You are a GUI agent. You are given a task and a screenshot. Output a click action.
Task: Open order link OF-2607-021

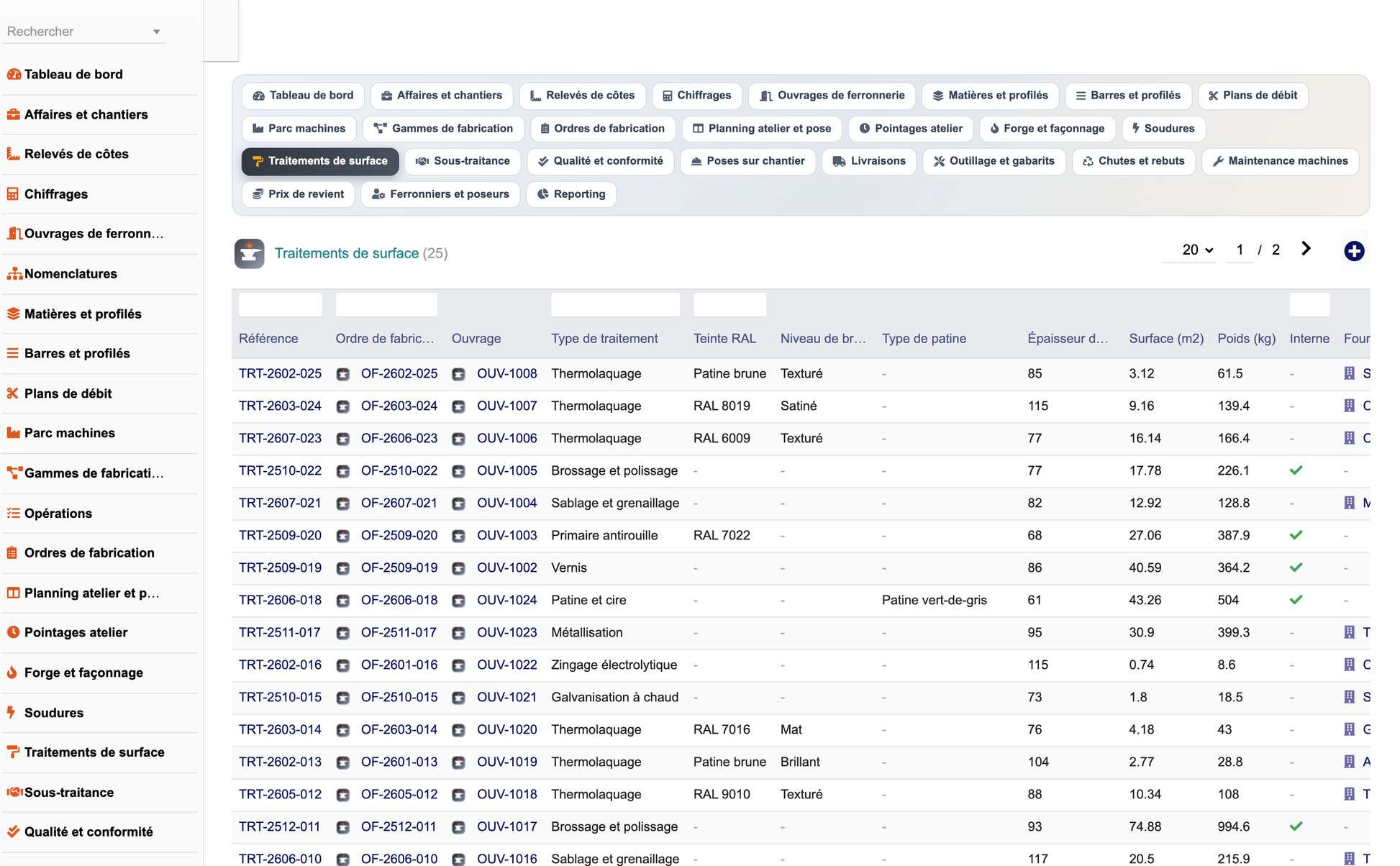(x=399, y=503)
